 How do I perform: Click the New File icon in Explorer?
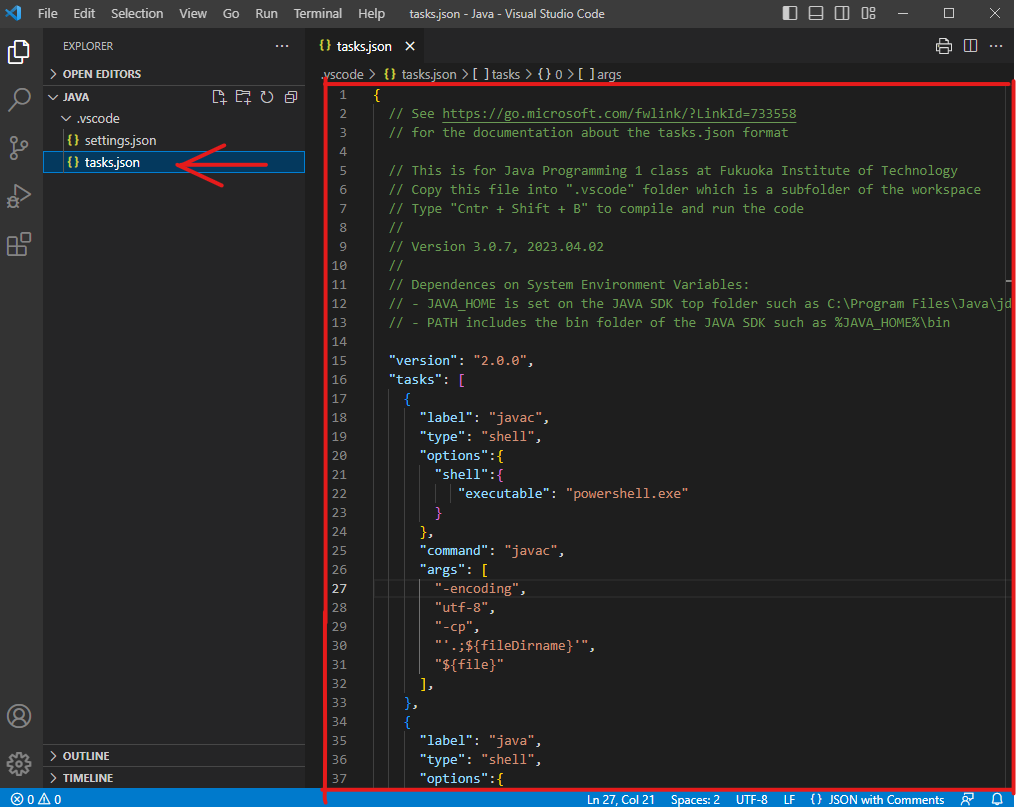coord(219,97)
